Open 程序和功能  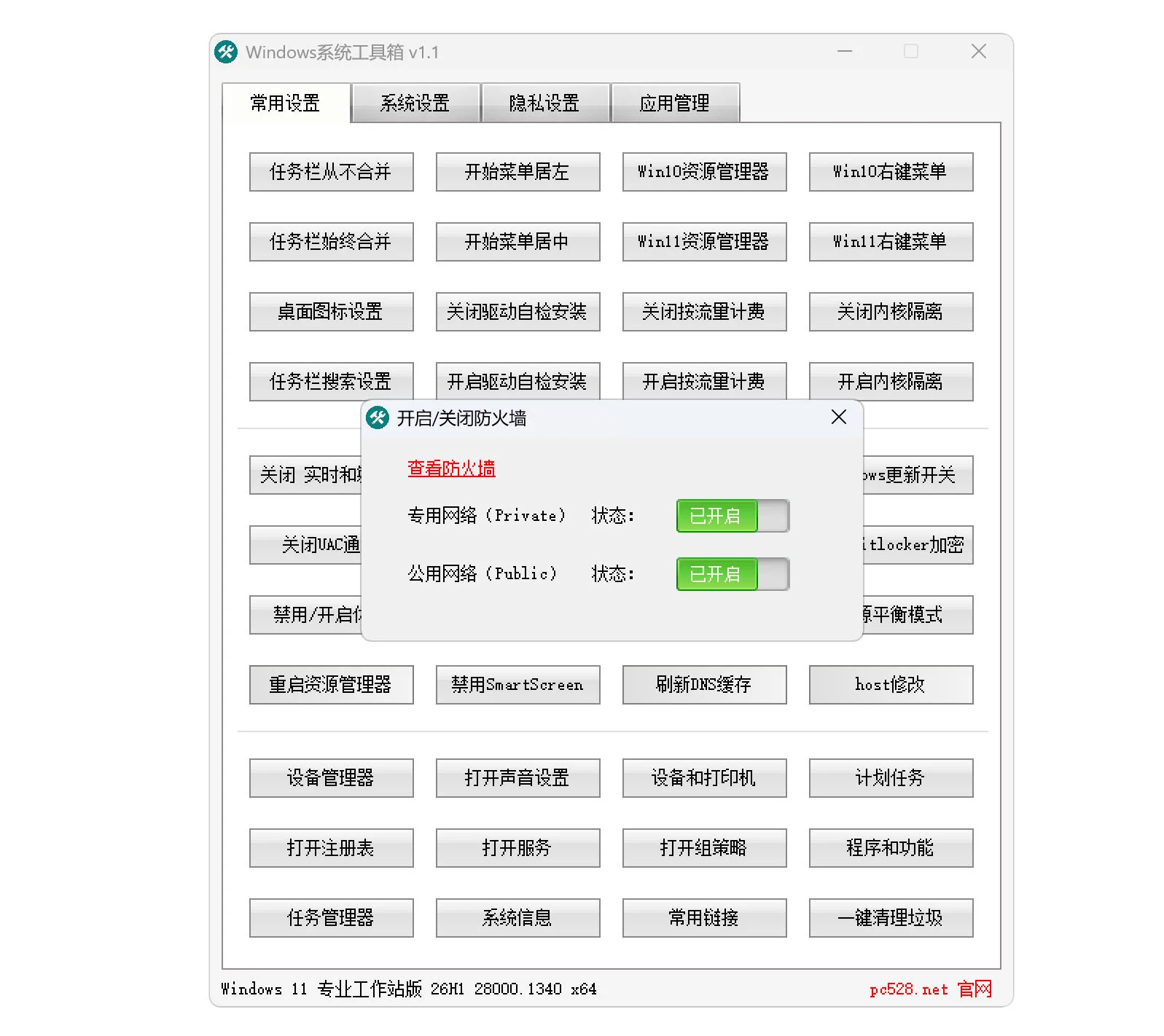tap(891, 848)
